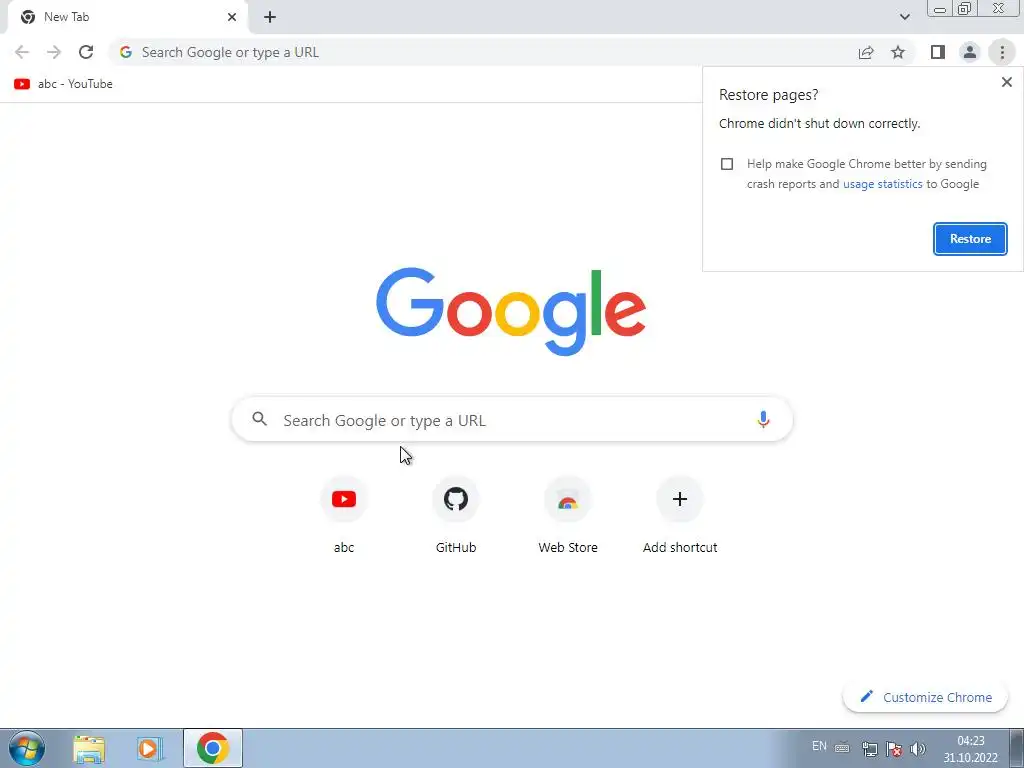Click the browser back arrow
This screenshot has width=1024, height=768.
click(22, 52)
